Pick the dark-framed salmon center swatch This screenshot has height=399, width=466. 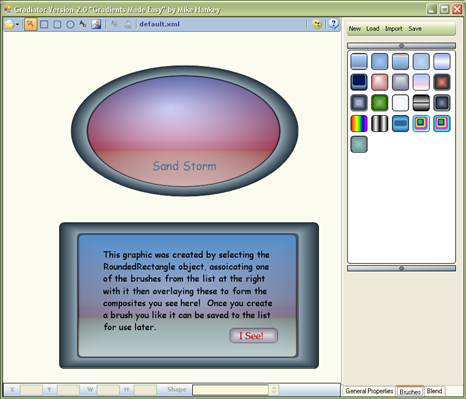(442, 82)
